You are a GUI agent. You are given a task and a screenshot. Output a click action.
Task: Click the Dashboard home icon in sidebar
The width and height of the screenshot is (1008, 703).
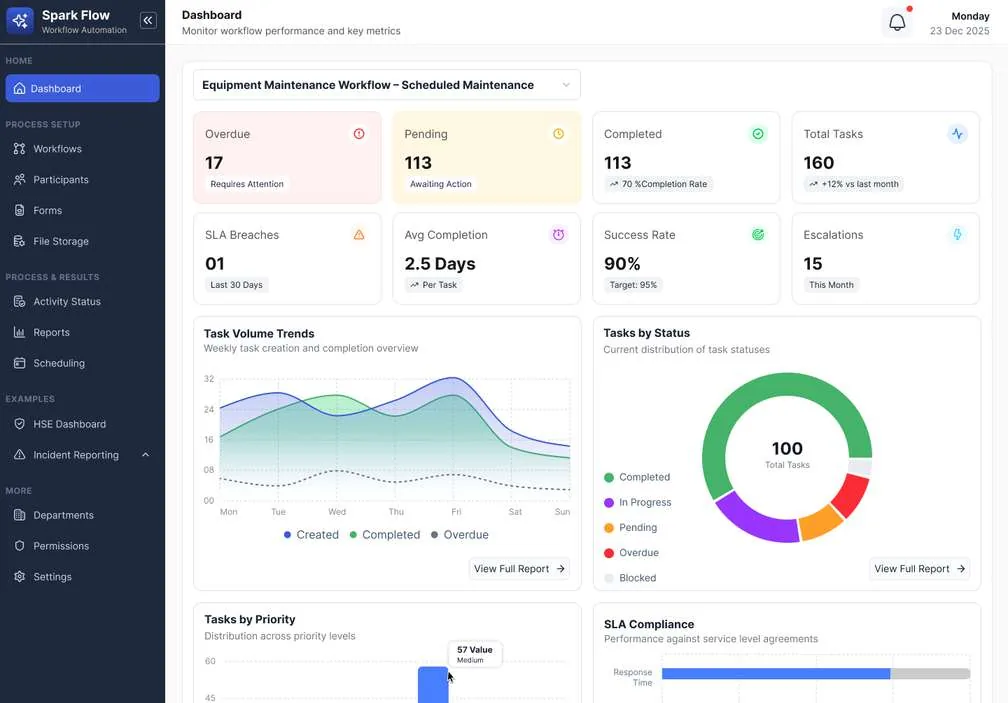[19, 88]
